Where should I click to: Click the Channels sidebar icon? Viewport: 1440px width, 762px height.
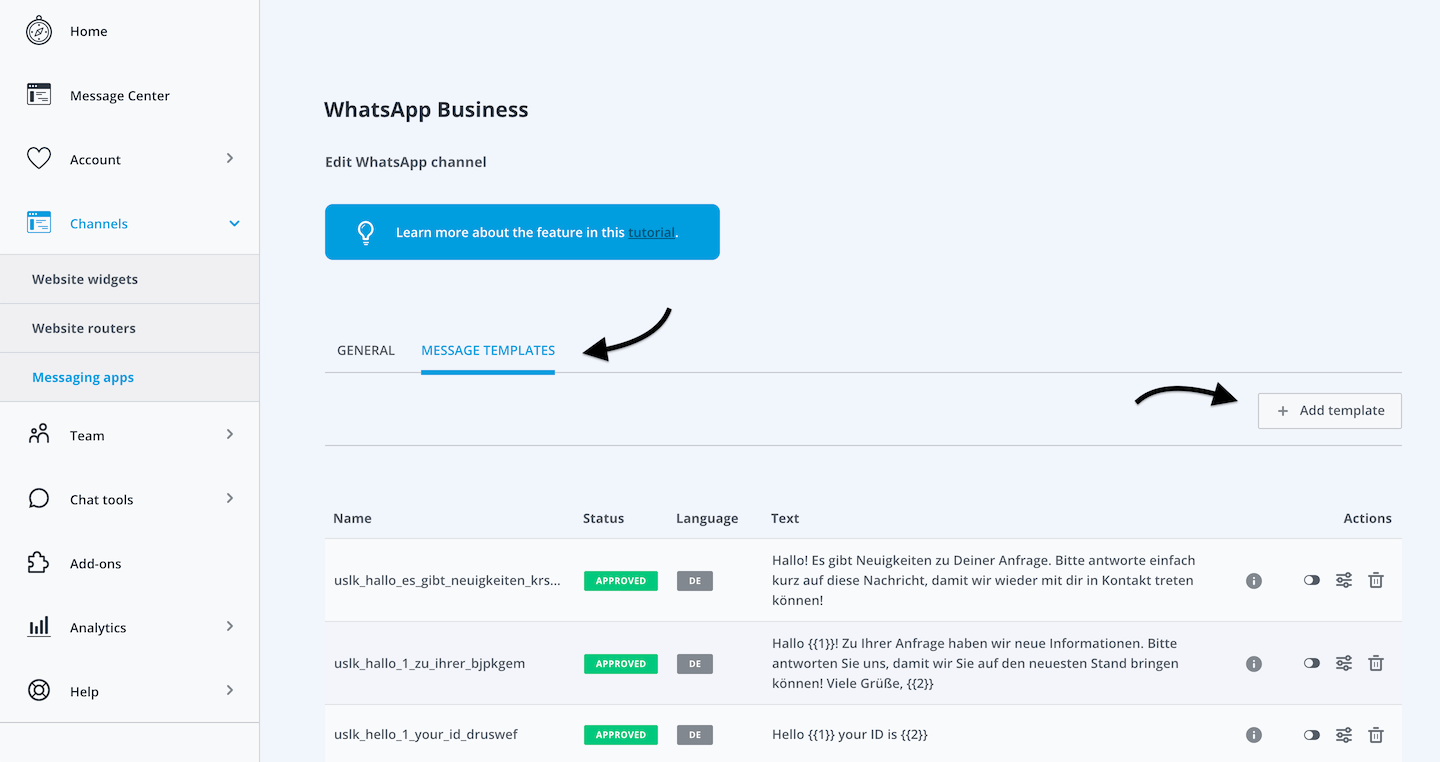39,223
